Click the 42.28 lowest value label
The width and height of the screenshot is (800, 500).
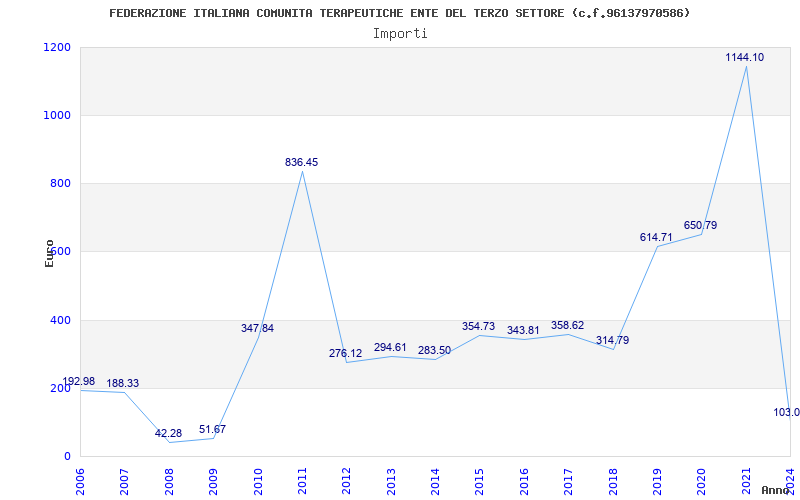coord(168,434)
